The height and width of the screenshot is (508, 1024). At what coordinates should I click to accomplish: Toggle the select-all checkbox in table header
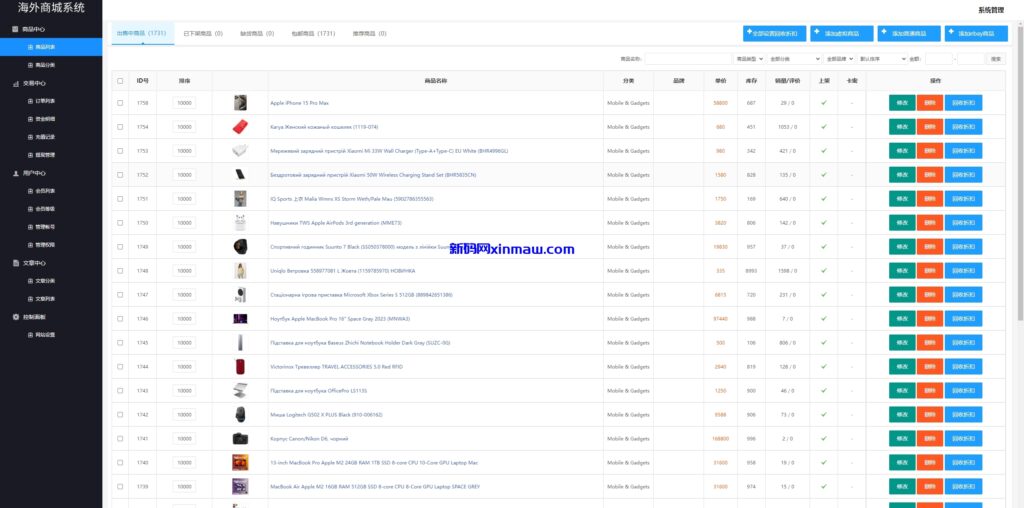(120, 81)
